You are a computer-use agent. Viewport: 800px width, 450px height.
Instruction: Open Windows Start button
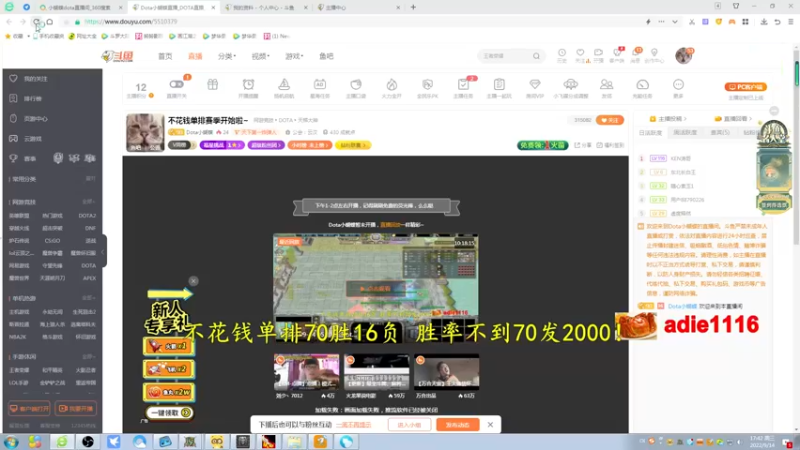(x=11, y=442)
